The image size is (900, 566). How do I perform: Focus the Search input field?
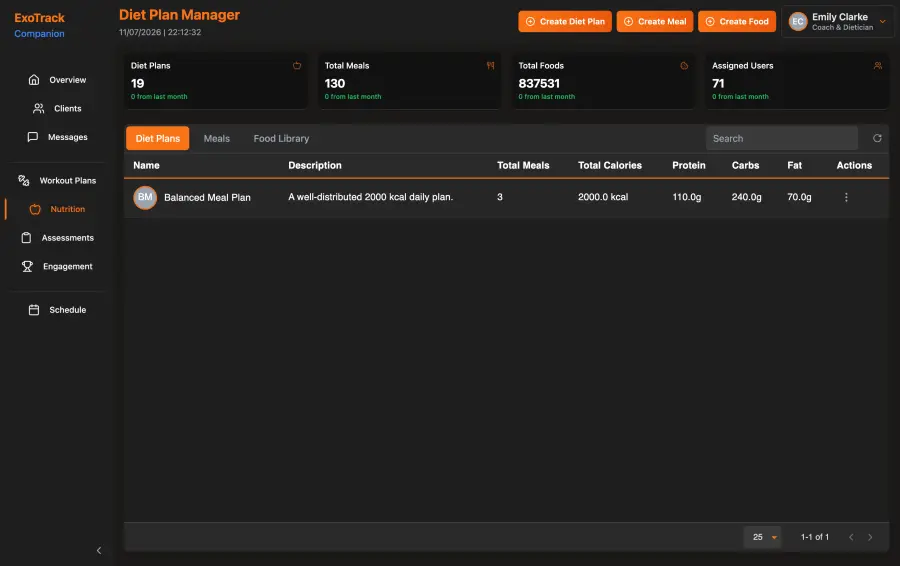(782, 138)
